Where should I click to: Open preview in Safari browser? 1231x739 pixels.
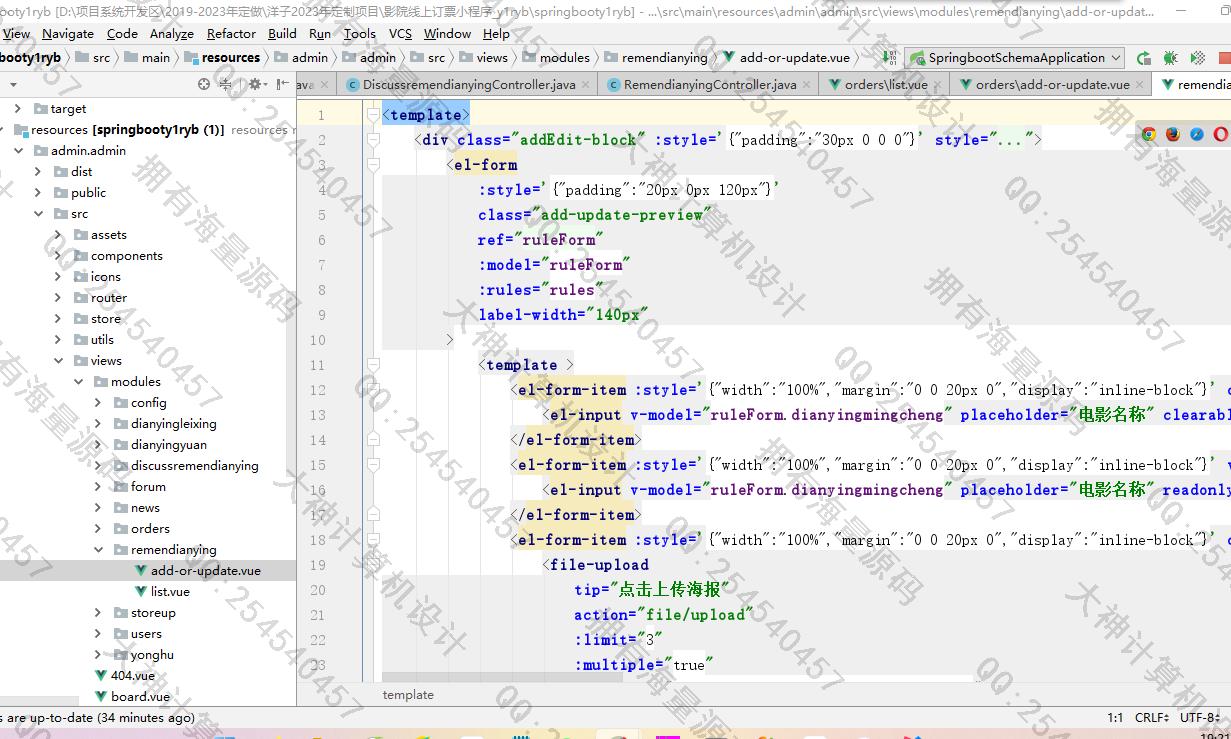point(1197,134)
